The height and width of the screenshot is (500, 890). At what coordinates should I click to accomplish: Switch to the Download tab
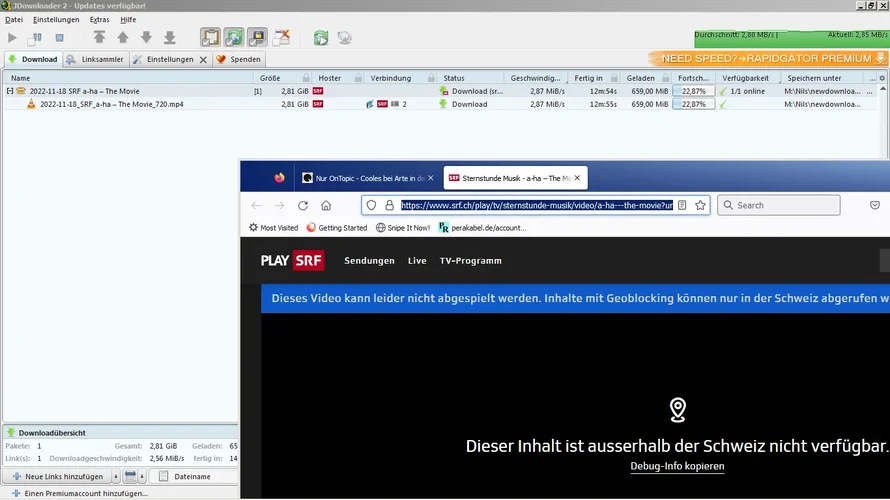(33, 59)
